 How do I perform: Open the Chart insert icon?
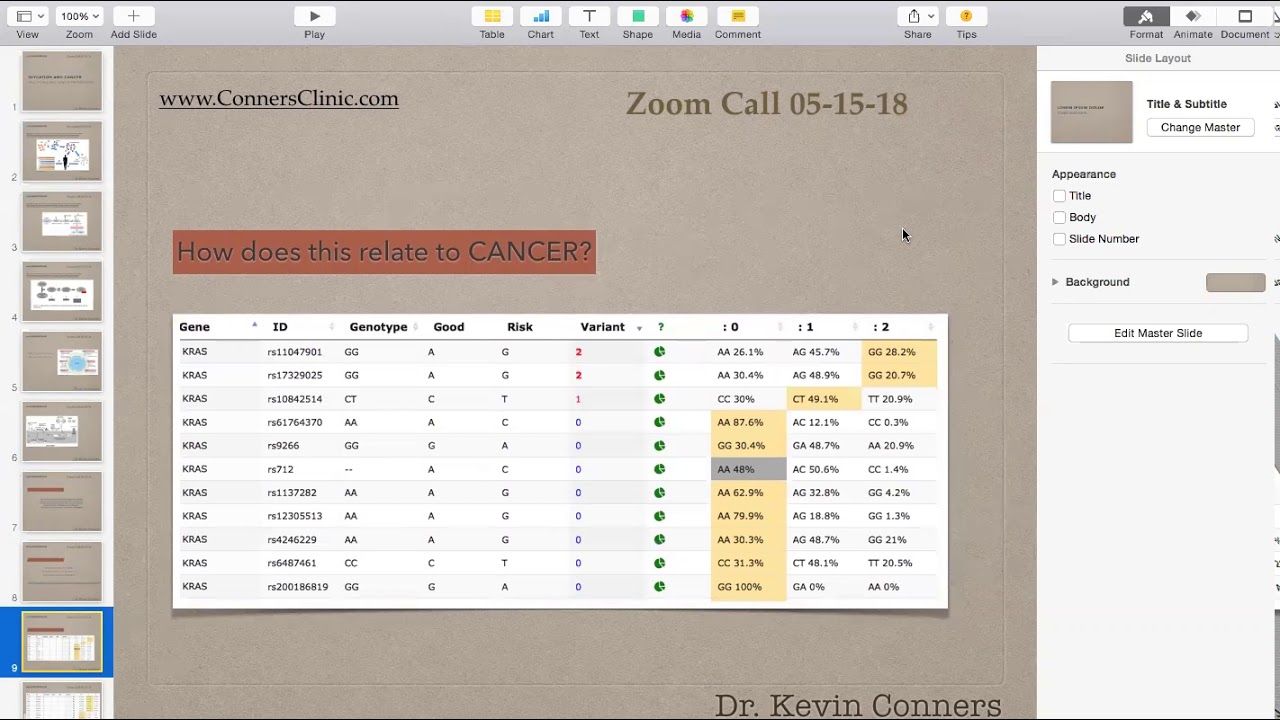coord(541,16)
